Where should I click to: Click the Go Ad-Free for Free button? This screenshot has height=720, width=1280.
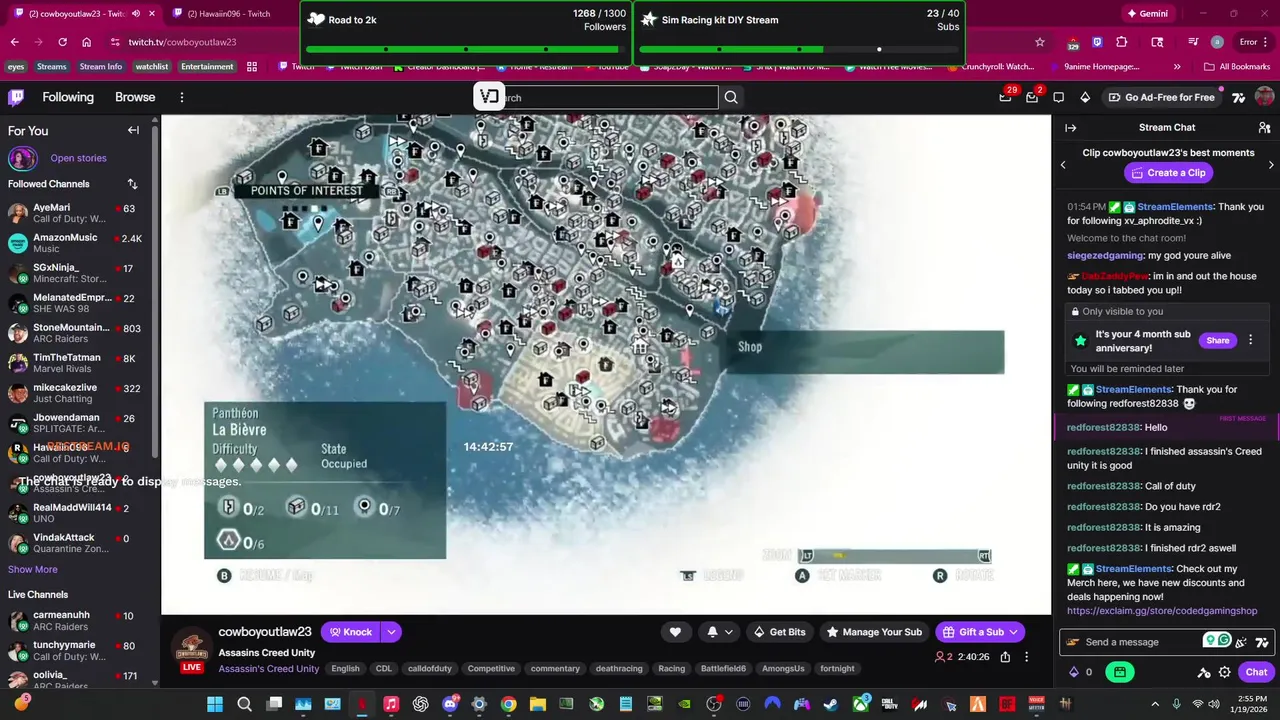1161,97
